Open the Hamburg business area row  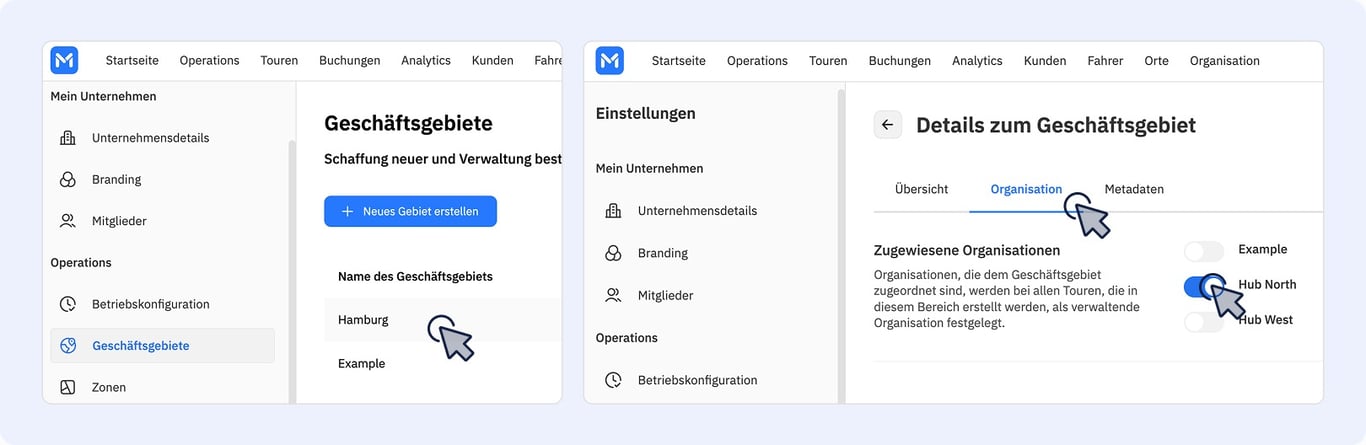pos(442,320)
